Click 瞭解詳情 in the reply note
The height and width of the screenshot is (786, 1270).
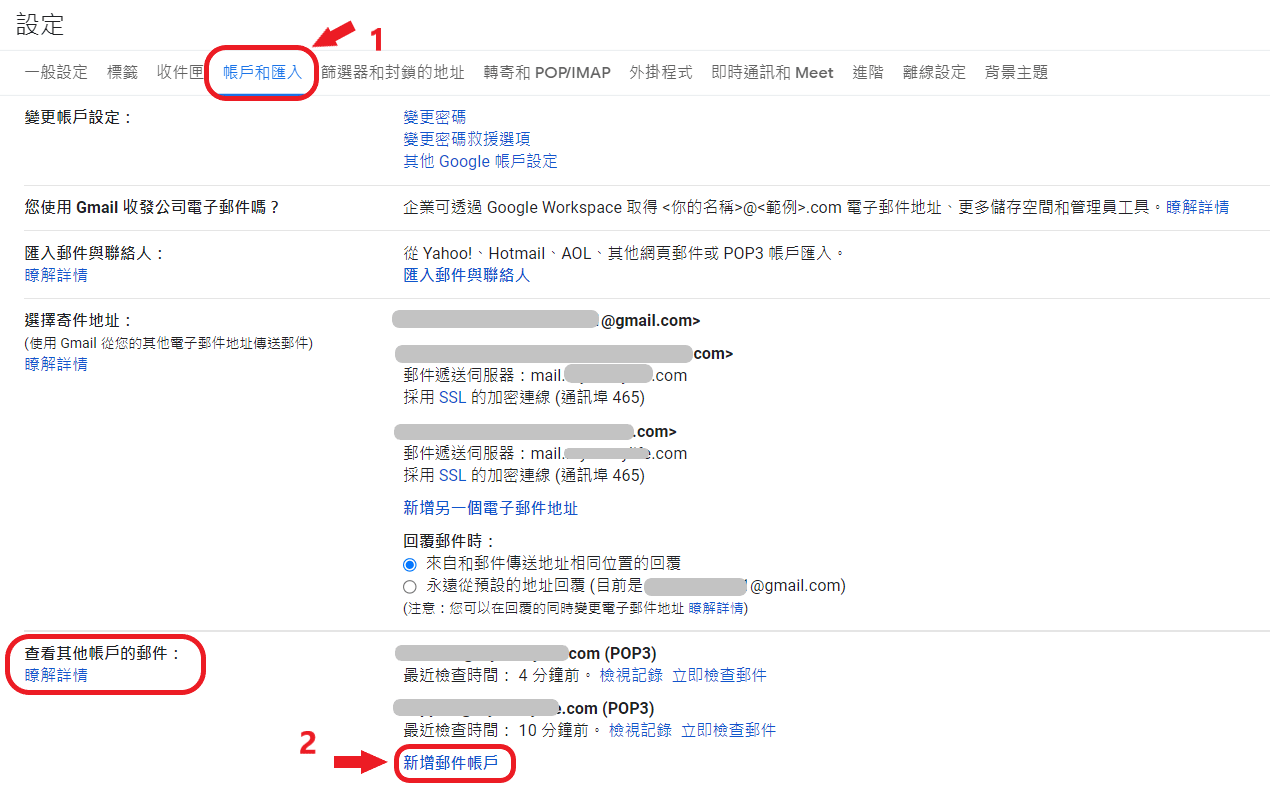(716, 608)
